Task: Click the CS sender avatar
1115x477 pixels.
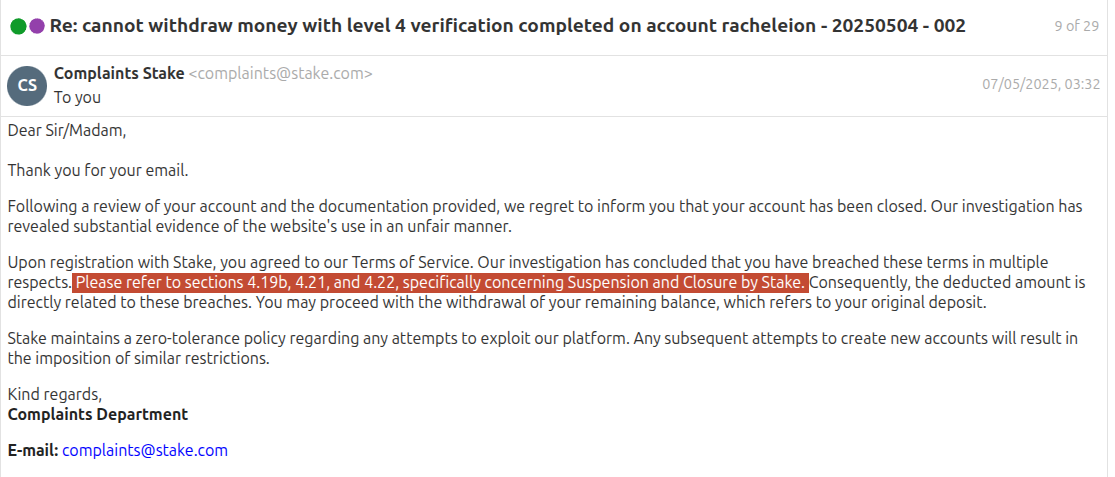Action: pos(27,85)
